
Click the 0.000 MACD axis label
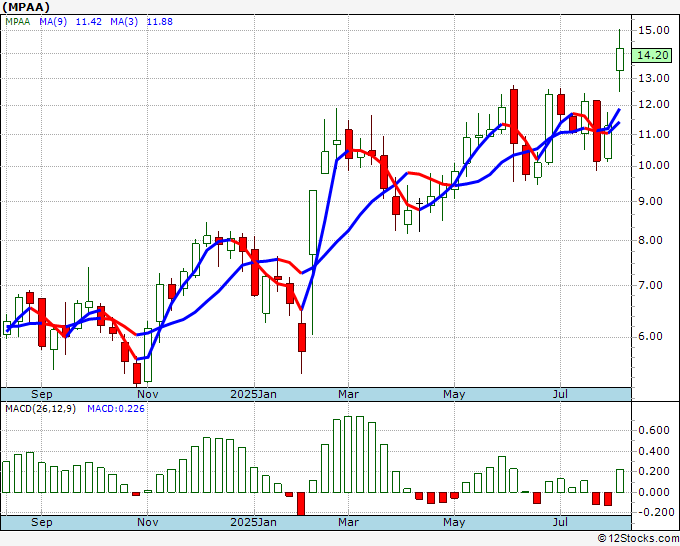654,492
